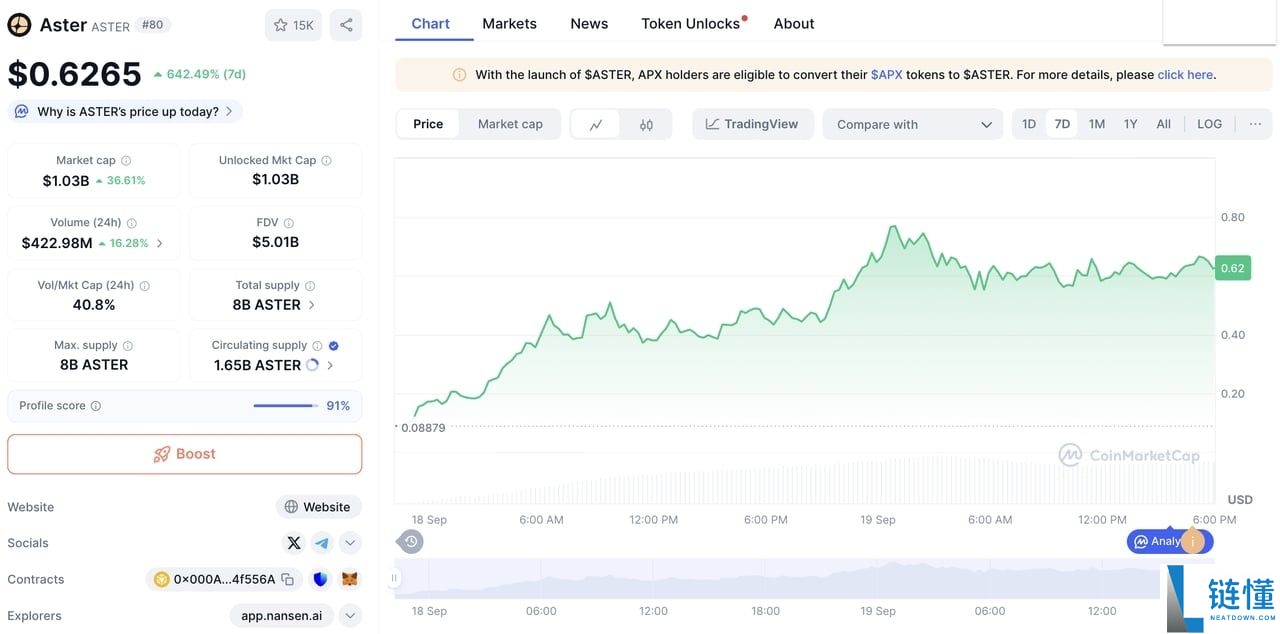Click the left handle of range slider

point(394,578)
